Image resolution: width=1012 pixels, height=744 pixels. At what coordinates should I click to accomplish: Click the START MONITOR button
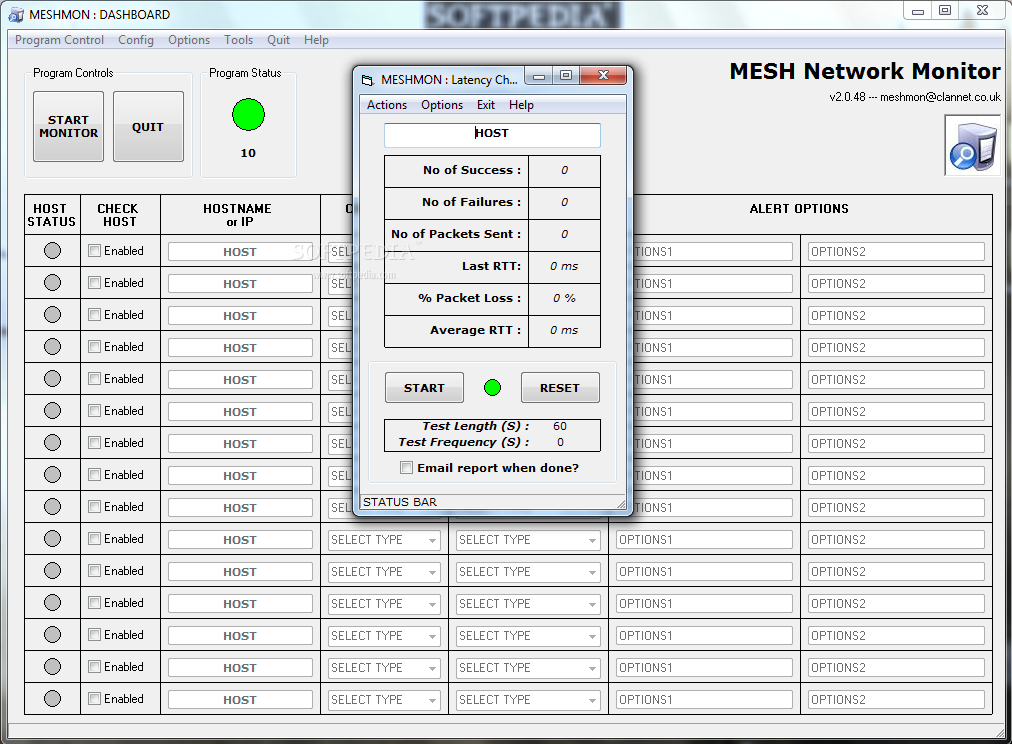pos(68,126)
